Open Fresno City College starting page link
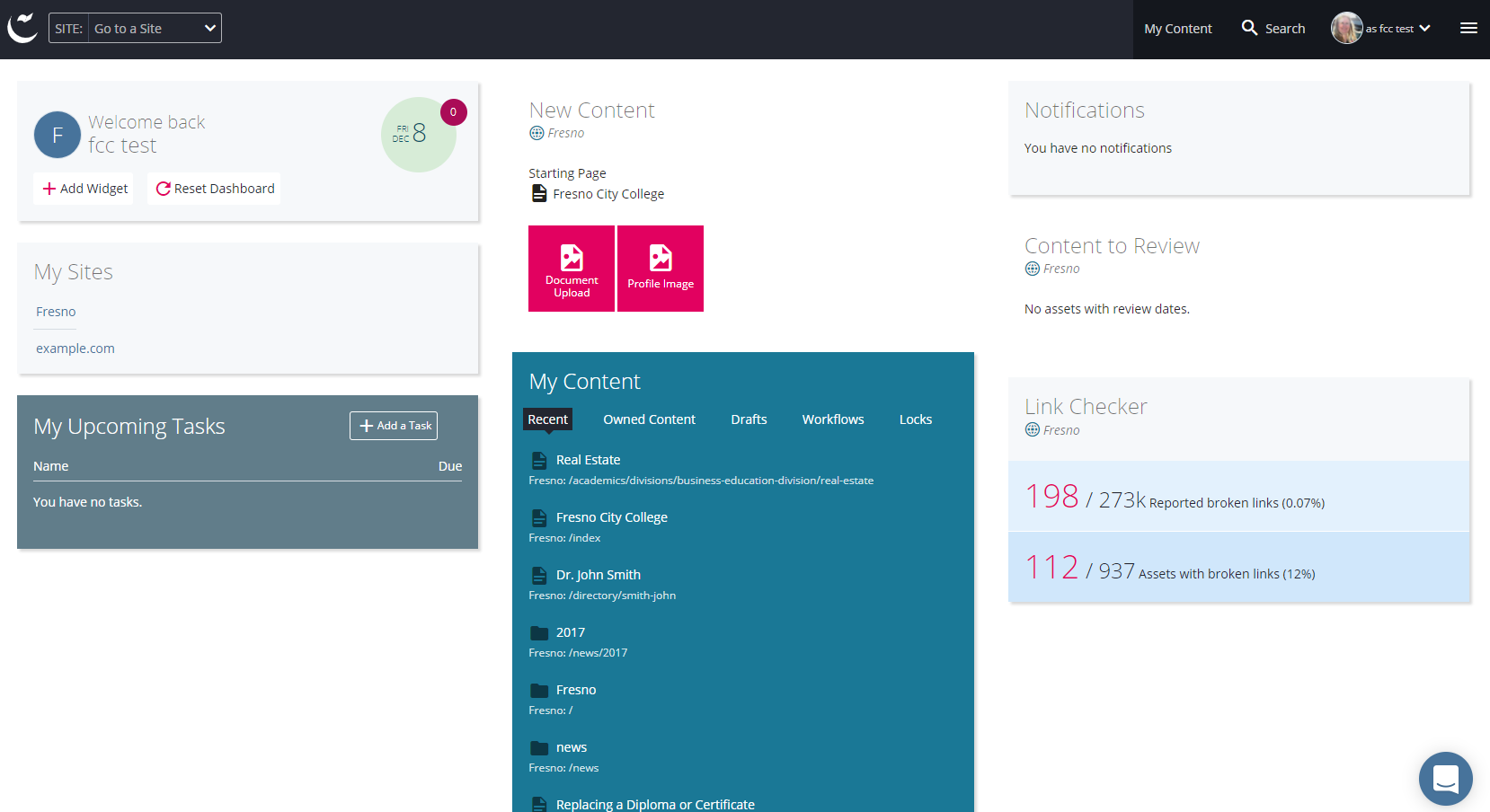This screenshot has width=1490, height=812. tap(608, 194)
